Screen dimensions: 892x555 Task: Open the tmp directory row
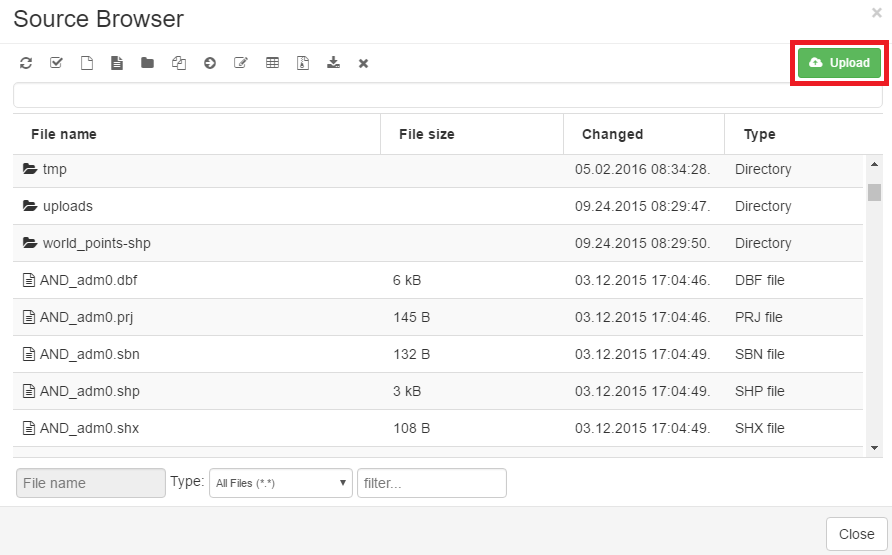point(438,169)
